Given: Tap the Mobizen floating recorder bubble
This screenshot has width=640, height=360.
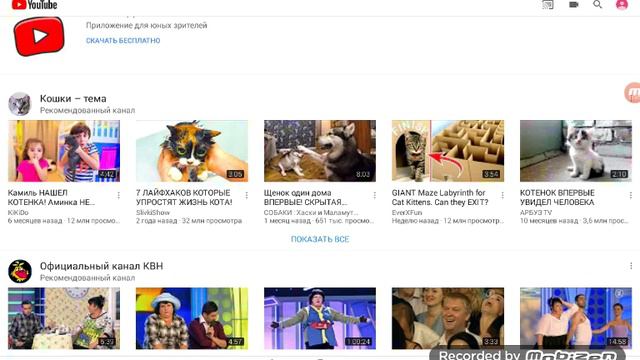Looking at the screenshot, I should 633,93.
